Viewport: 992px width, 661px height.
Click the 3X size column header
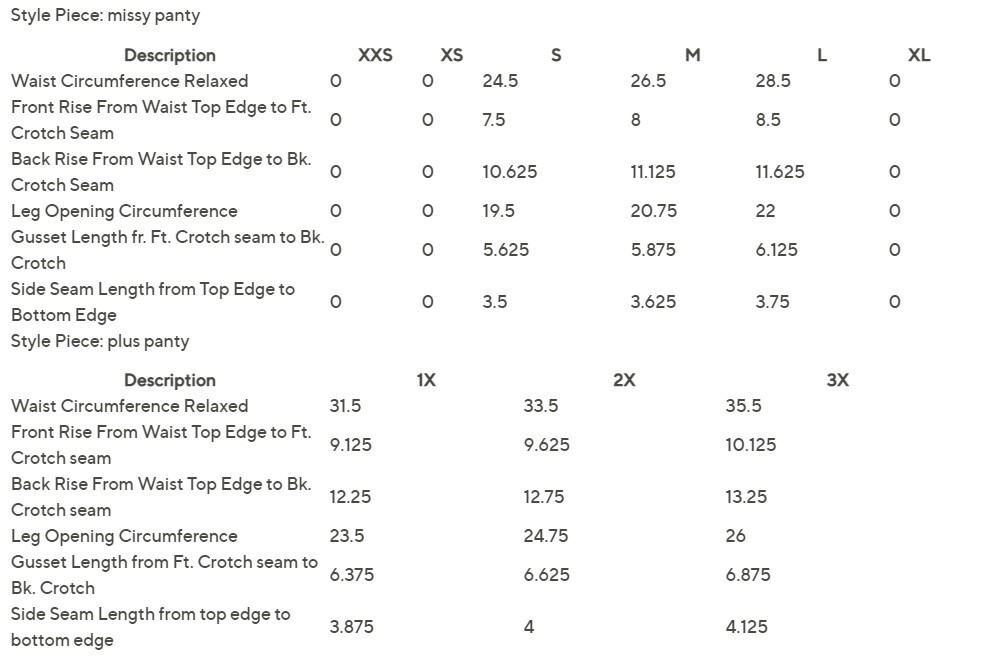pyautogui.click(x=838, y=380)
